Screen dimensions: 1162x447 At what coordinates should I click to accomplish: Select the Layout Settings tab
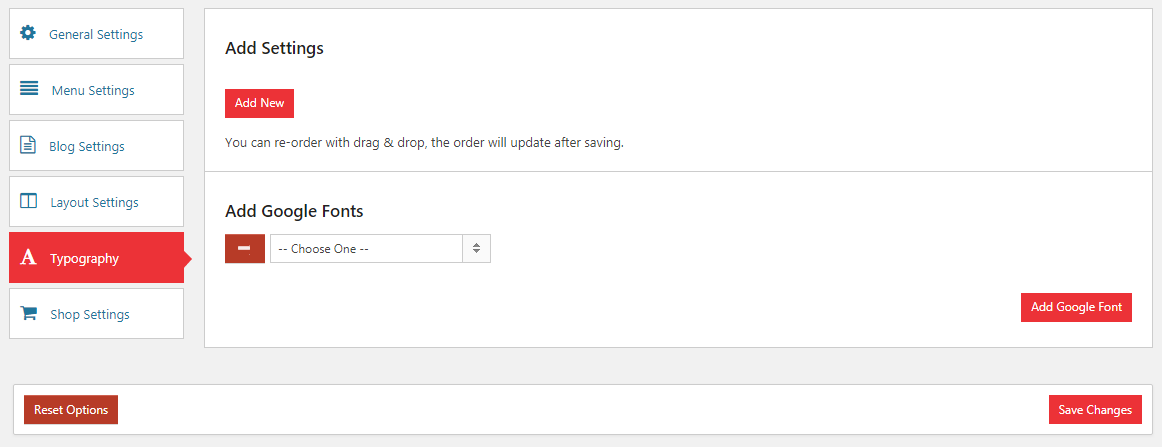96,202
